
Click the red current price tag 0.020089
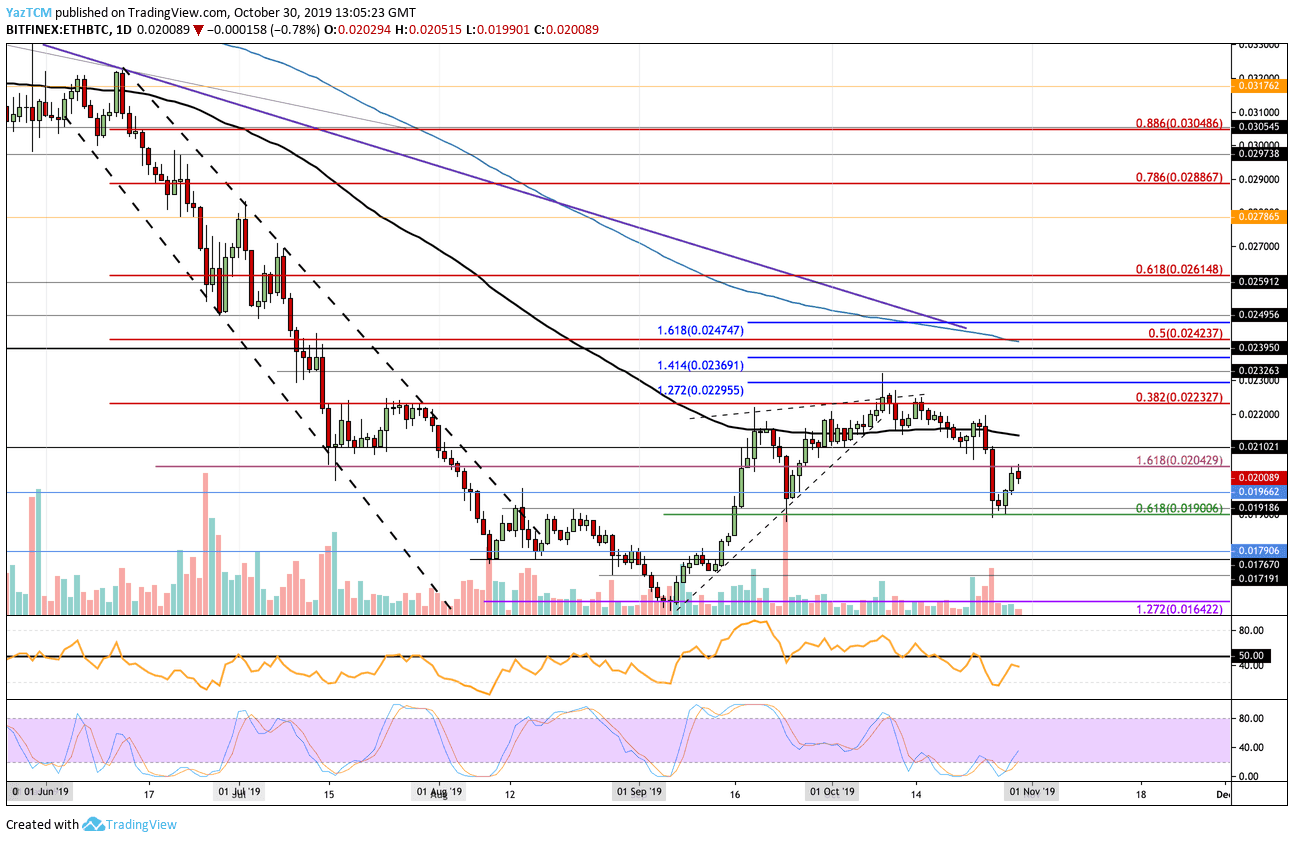(1260, 478)
